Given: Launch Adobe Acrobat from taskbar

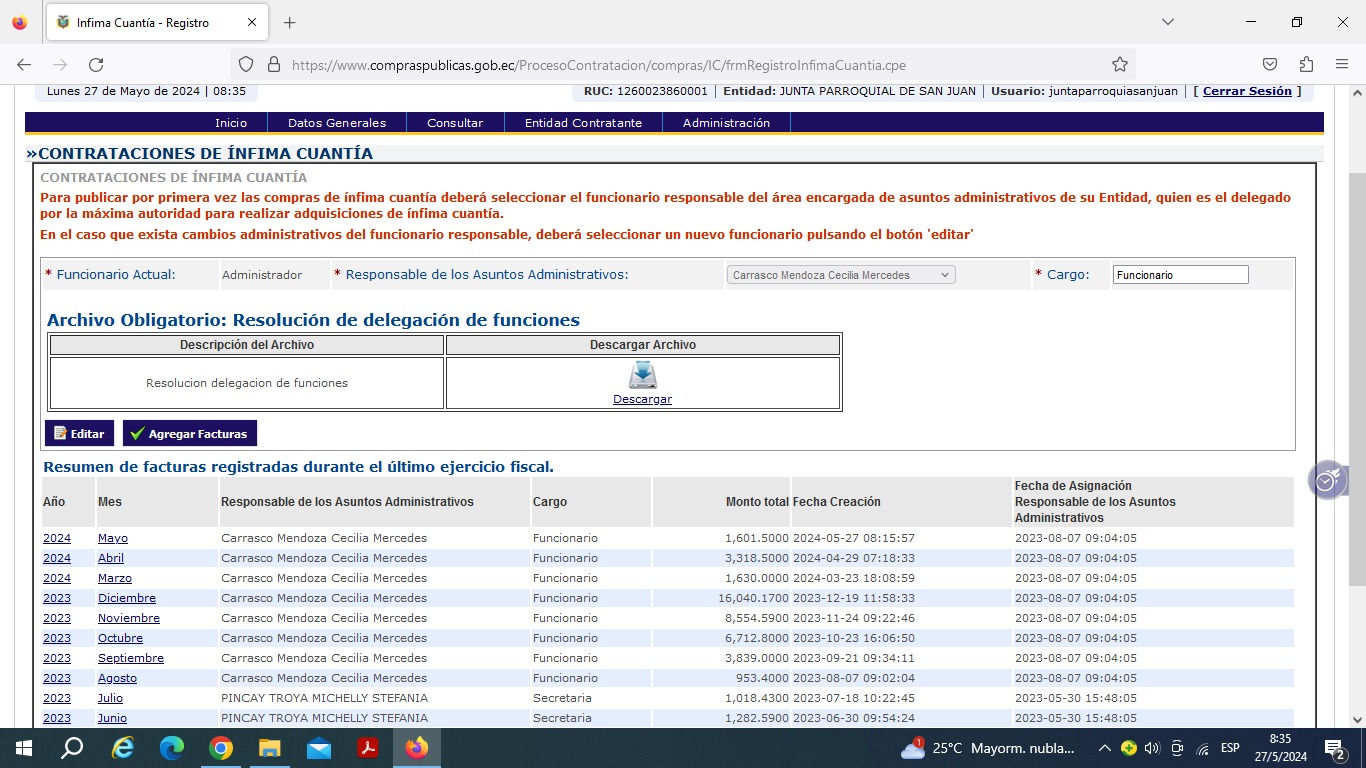Looking at the screenshot, I should [368, 748].
